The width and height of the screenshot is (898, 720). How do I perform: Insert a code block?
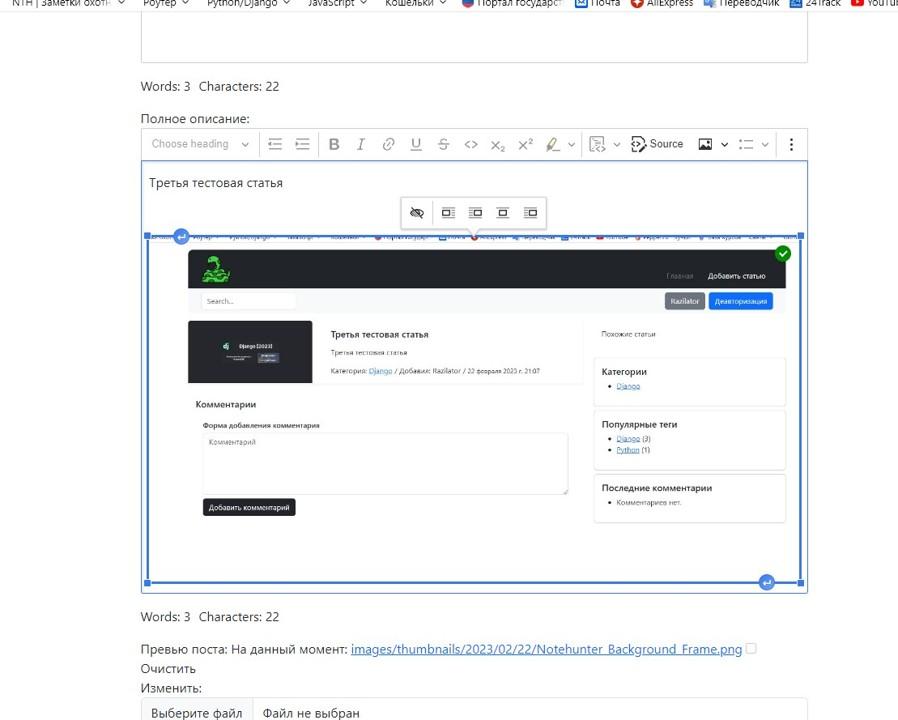click(597, 144)
